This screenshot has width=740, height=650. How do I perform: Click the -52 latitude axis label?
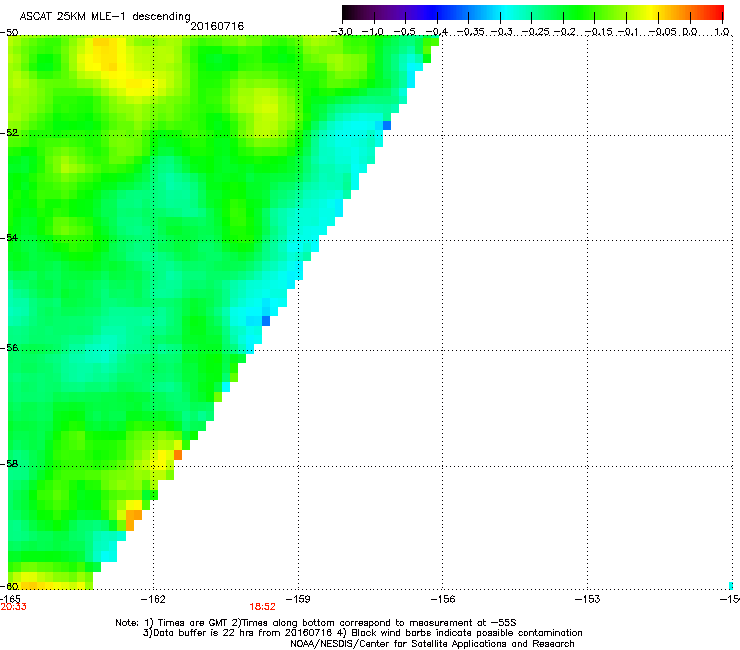coord(9,133)
